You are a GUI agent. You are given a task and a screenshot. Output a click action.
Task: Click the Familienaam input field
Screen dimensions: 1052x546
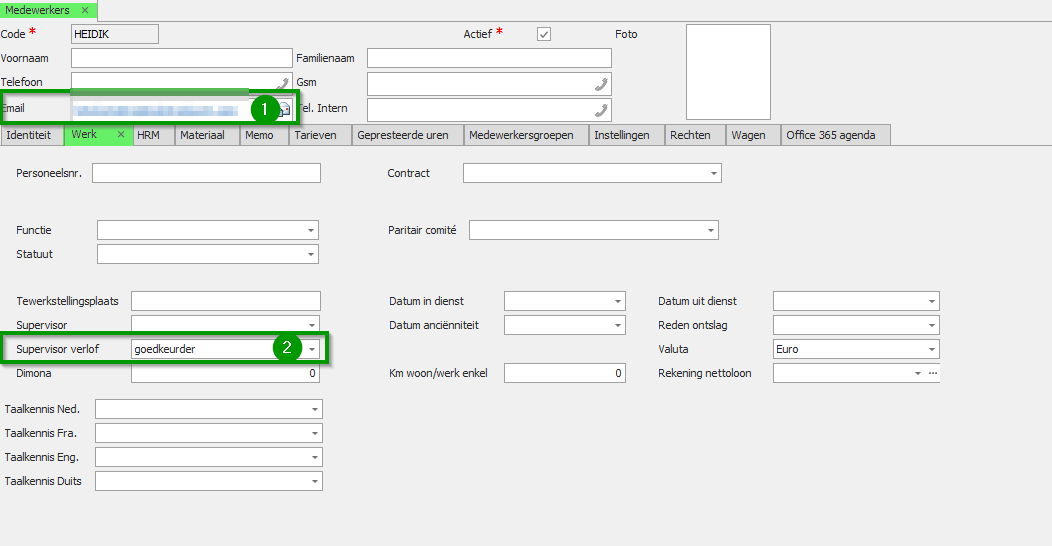tap(489, 58)
